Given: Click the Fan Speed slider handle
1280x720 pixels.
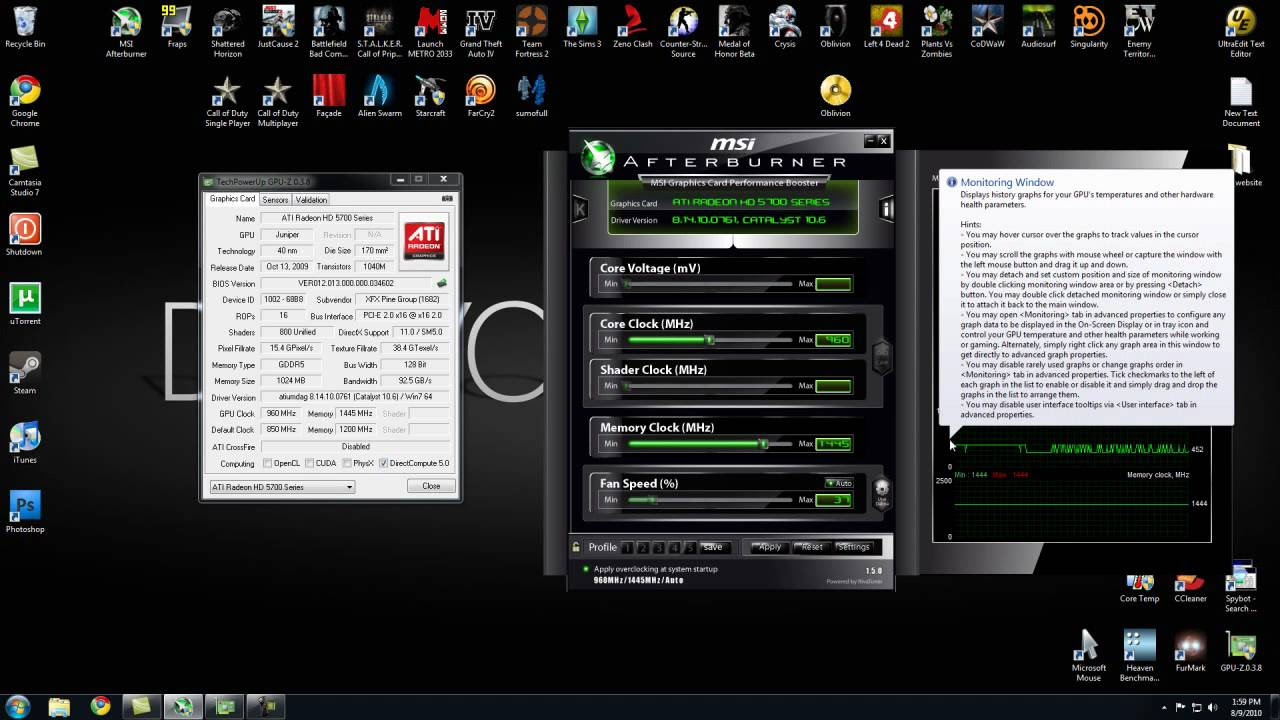Looking at the screenshot, I should [652, 499].
